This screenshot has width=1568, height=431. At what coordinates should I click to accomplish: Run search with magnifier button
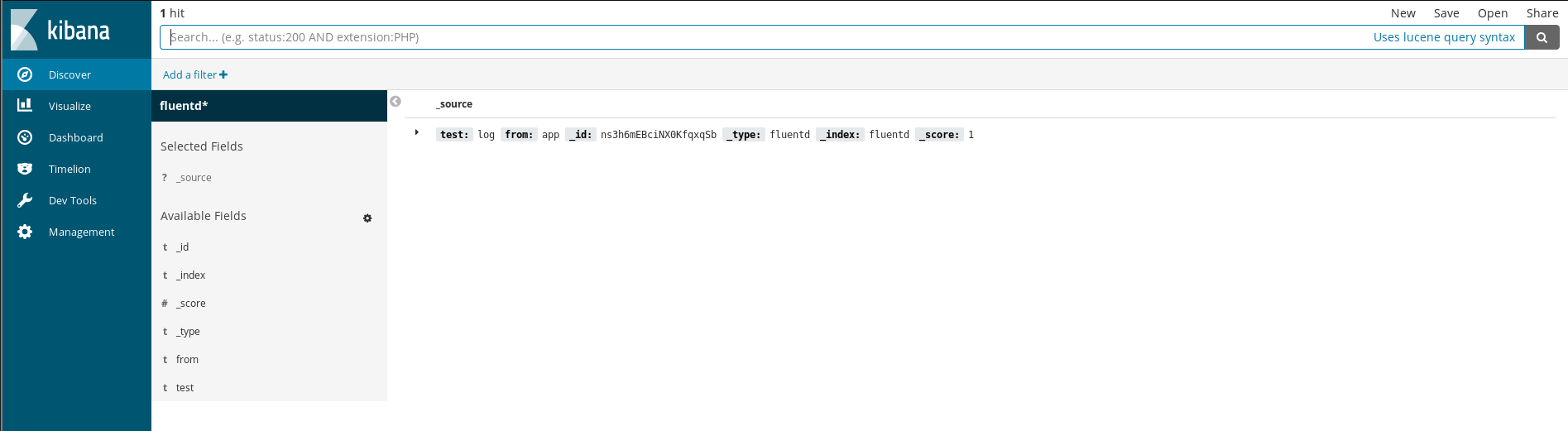(x=1542, y=37)
